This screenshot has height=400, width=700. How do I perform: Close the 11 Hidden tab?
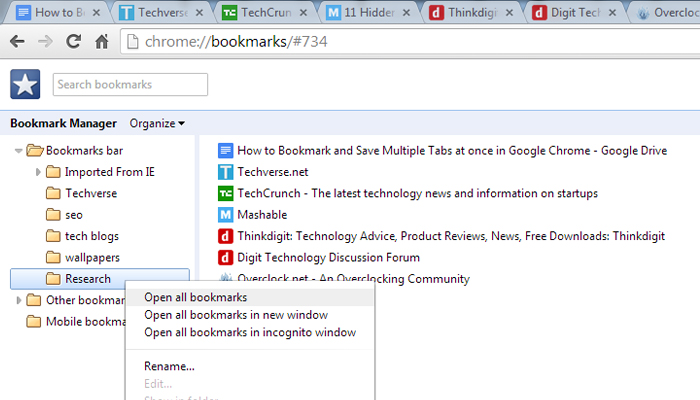(406, 13)
